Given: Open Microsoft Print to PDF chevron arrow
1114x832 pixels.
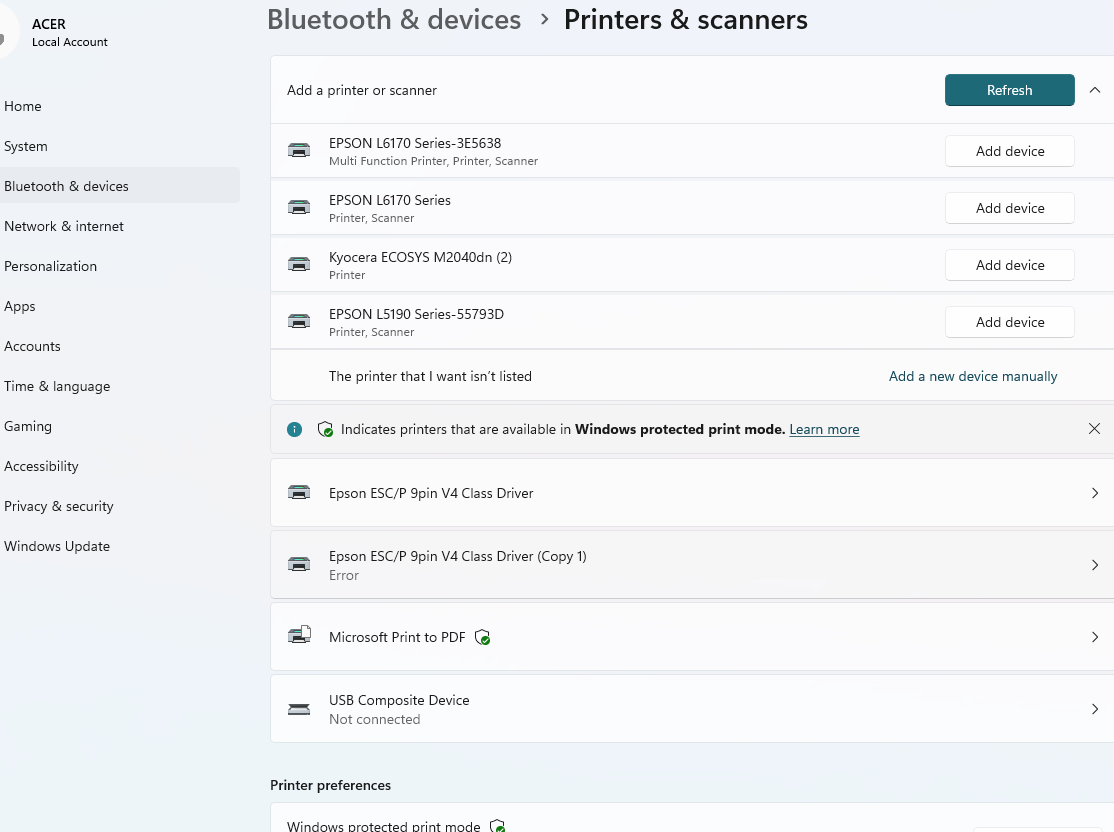Looking at the screenshot, I should [1095, 637].
